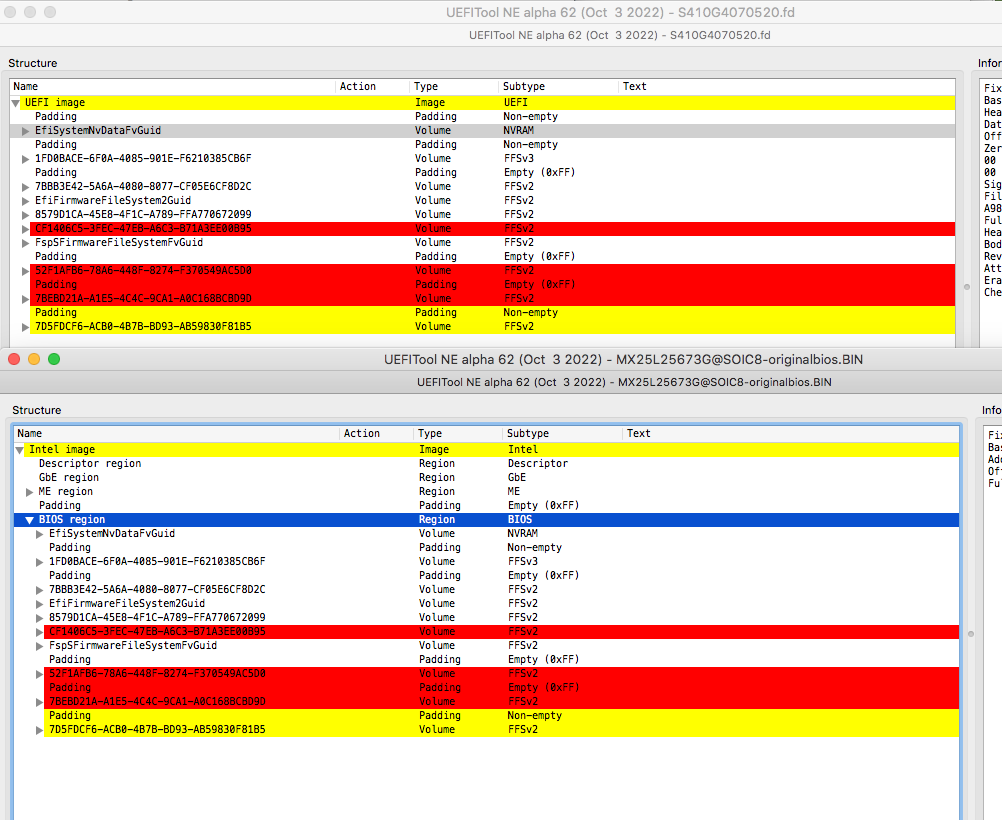
Task: Expand the ME region node
Action: [29, 492]
